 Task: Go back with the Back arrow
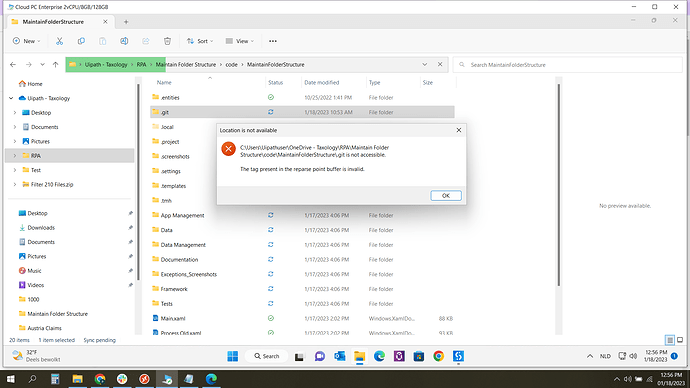click(13, 65)
